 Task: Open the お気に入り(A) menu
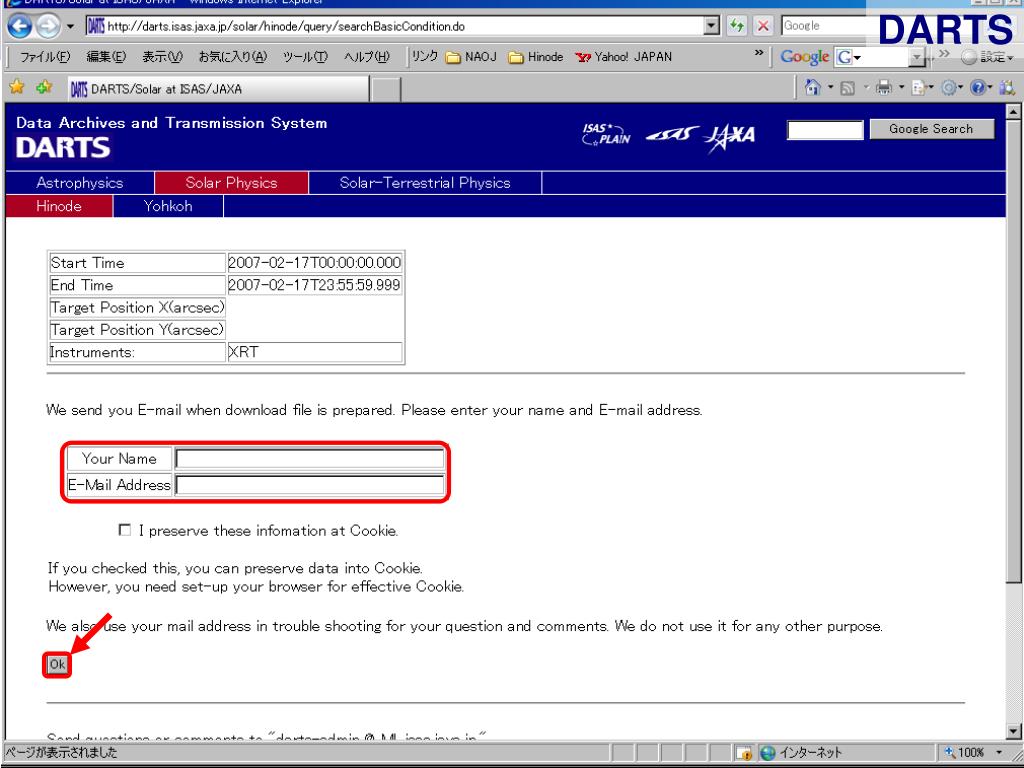pyautogui.click(x=232, y=57)
